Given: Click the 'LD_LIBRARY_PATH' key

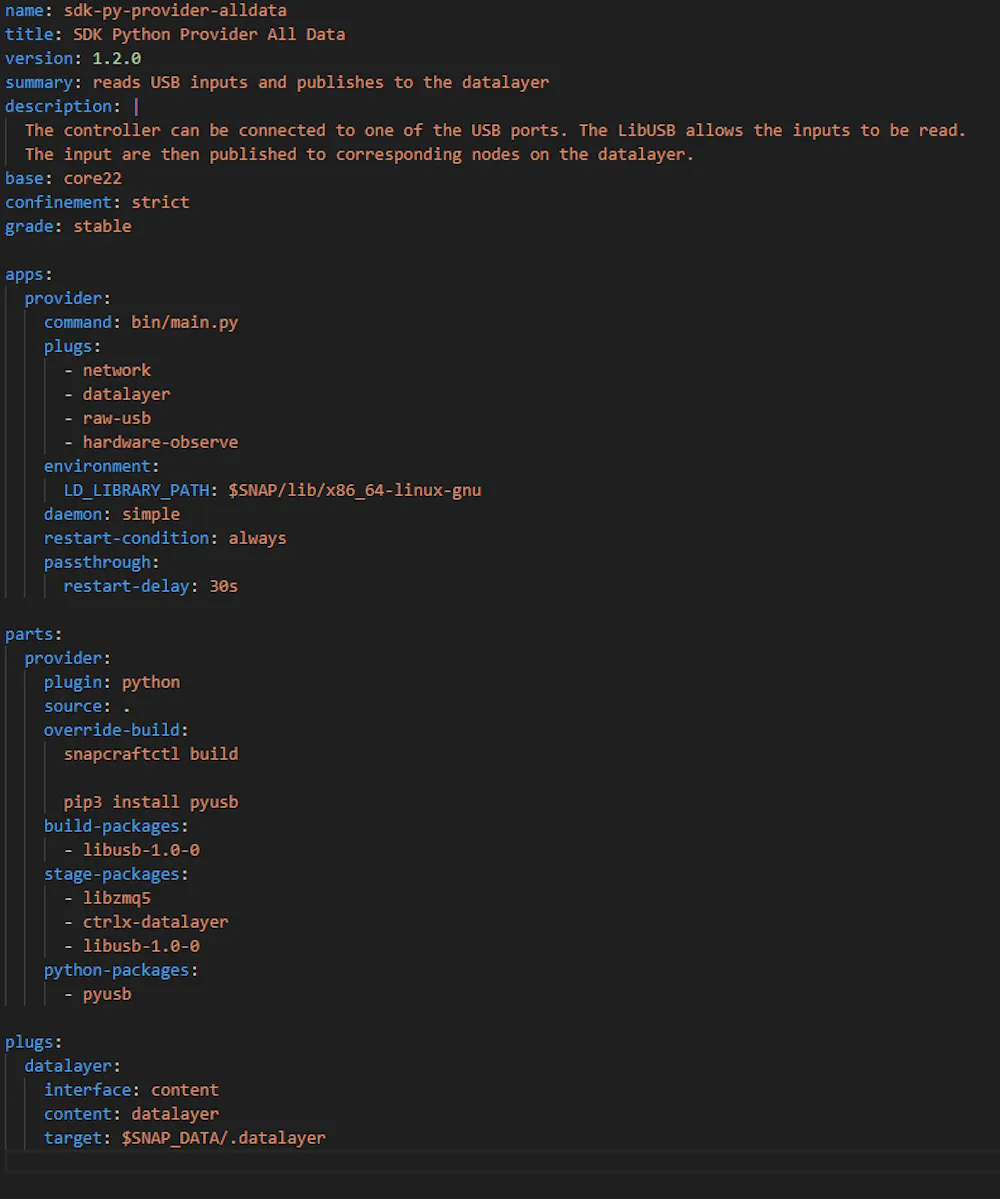Looking at the screenshot, I should 136,490.
